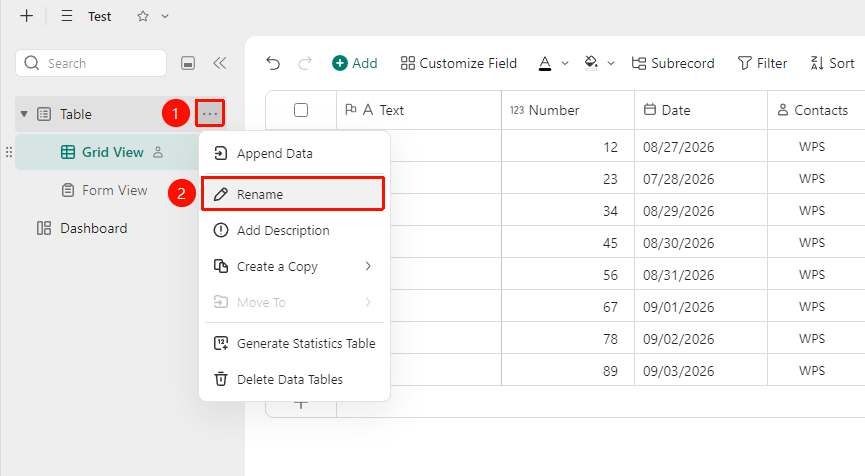The width and height of the screenshot is (865, 476).
Task: Click the plus icon beside Test title
Action: click(26, 16)
